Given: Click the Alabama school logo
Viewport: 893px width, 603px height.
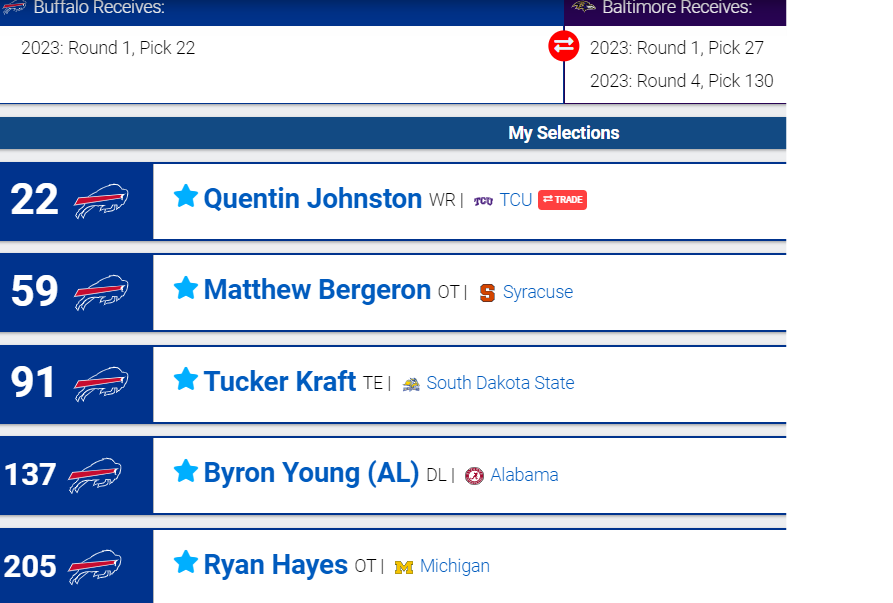Looking at the screenshot, I should tap(474, 475).
